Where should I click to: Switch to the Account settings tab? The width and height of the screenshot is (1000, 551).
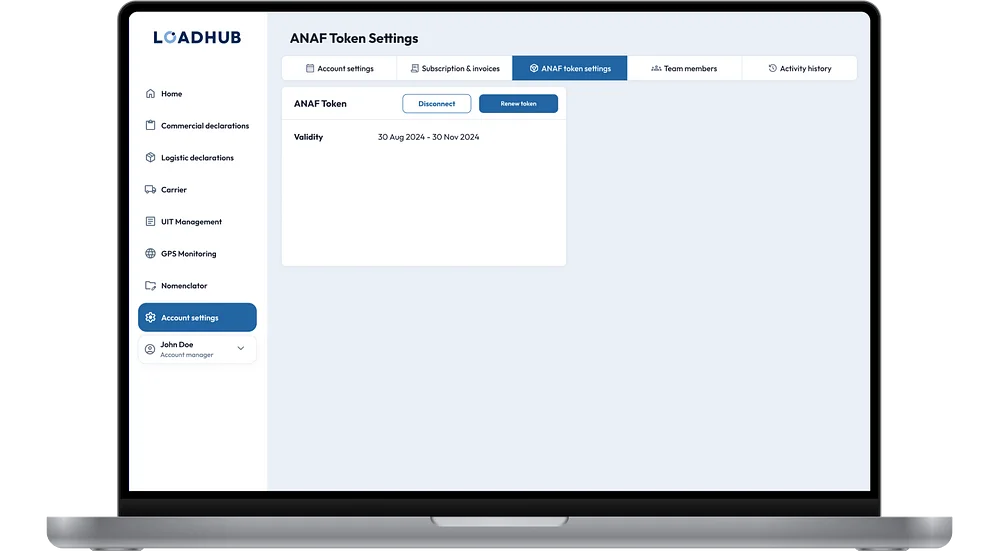tap(339, 68)
